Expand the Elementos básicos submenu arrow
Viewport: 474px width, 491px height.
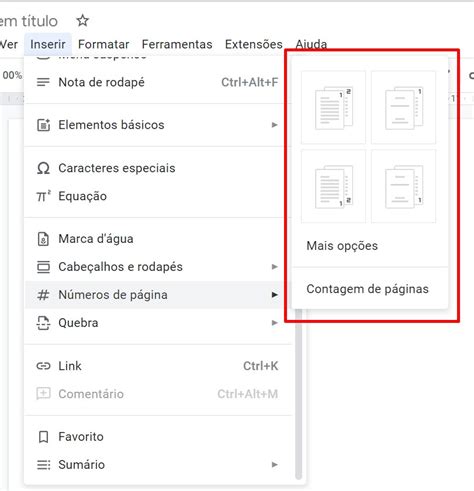274,125
